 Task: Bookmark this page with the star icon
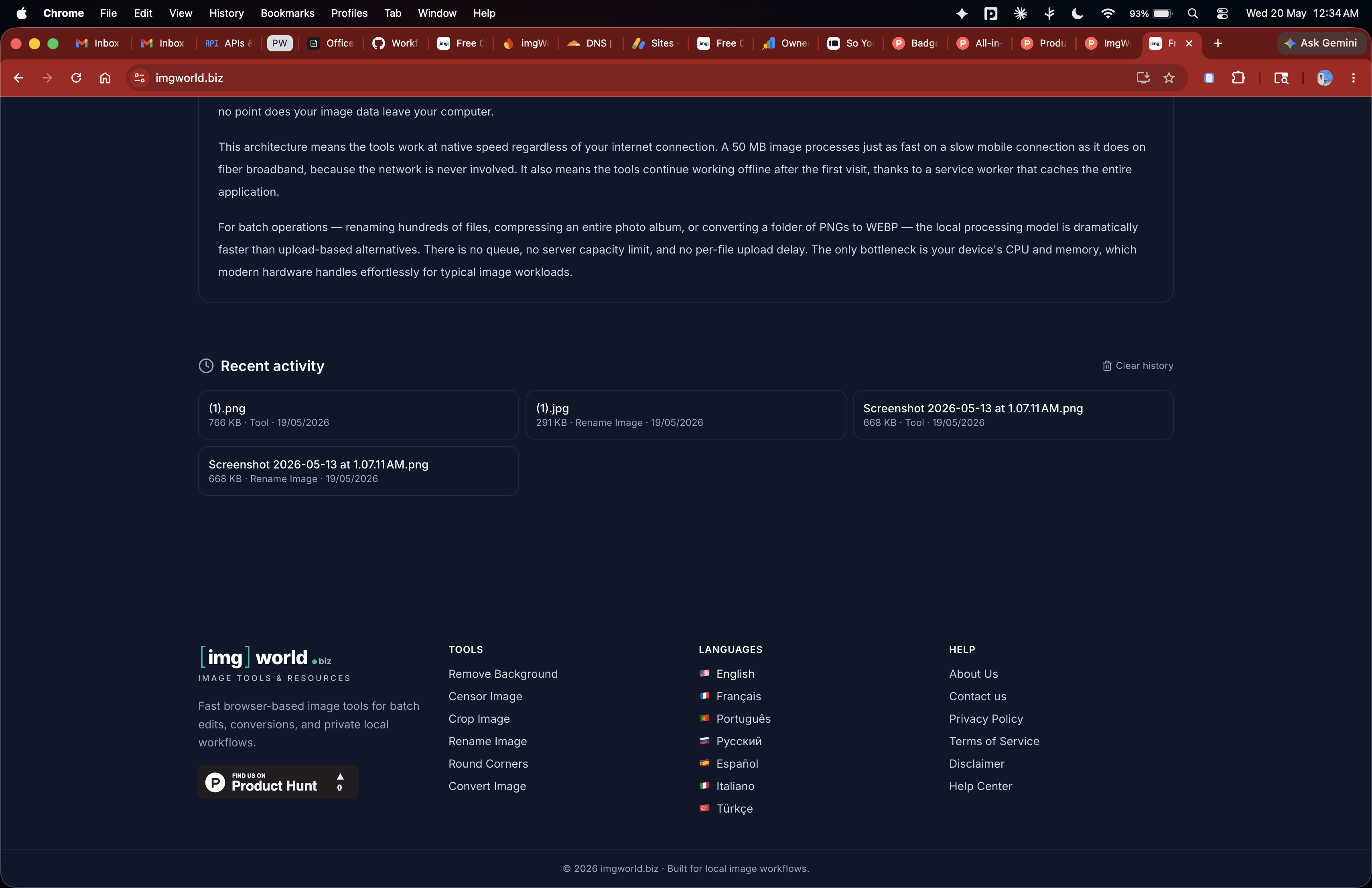point(1169,78)
